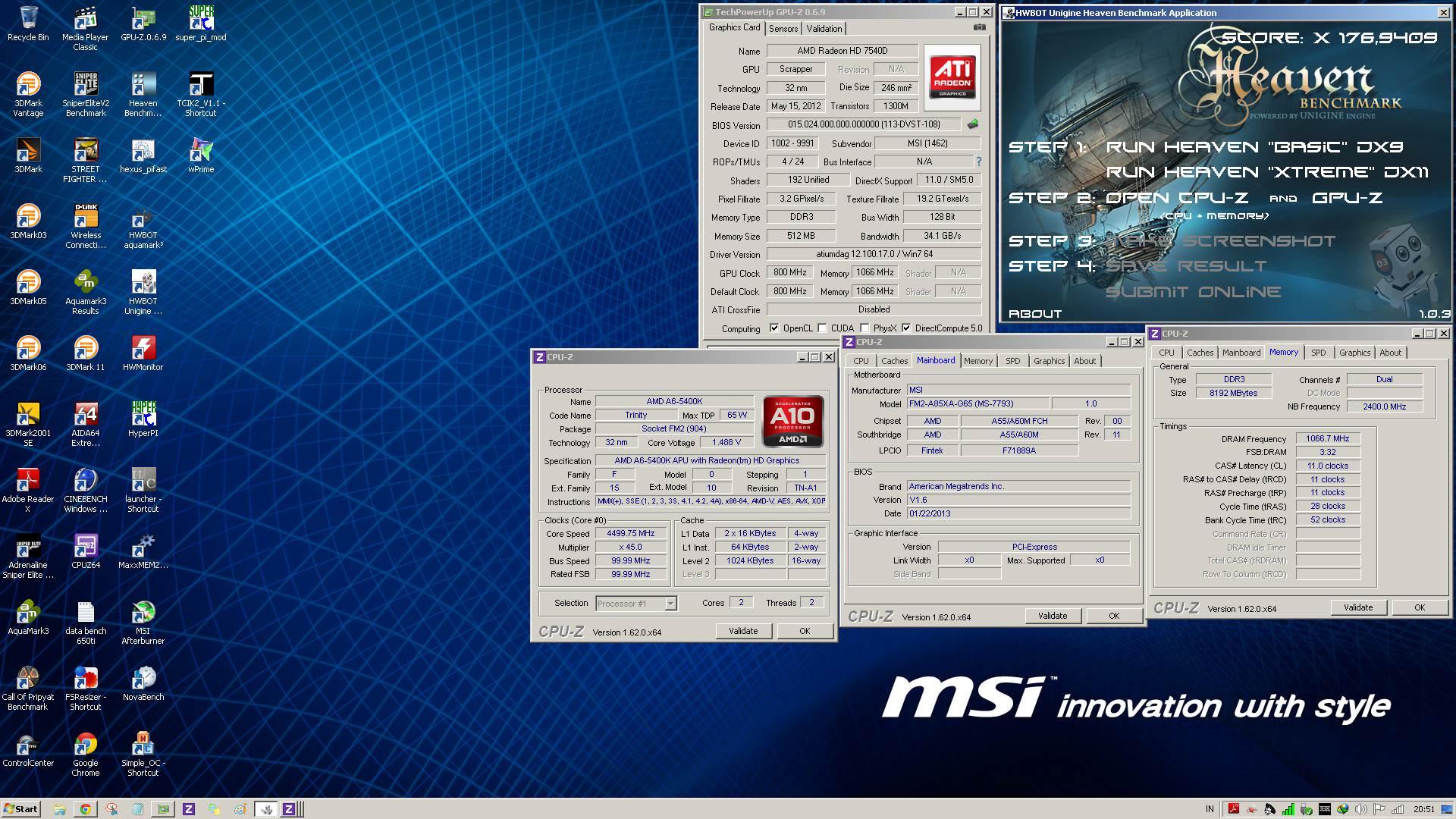Click Validate in processor CPU-Z window

(x=742, y=631)
